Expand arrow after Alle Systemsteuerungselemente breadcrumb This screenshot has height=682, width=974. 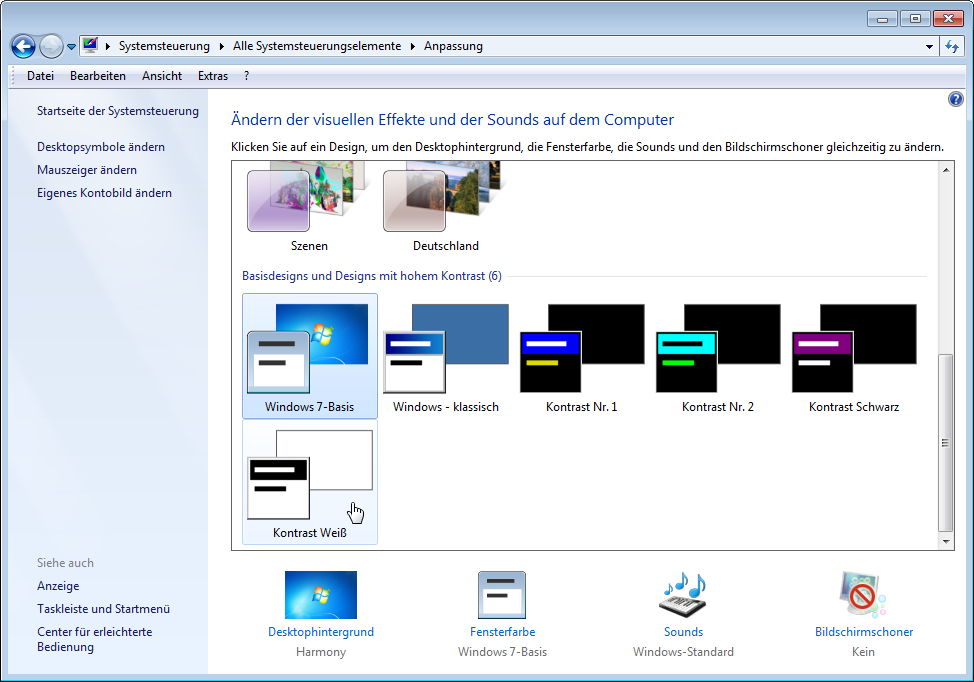pyautogui.click(x=412, y=46)
